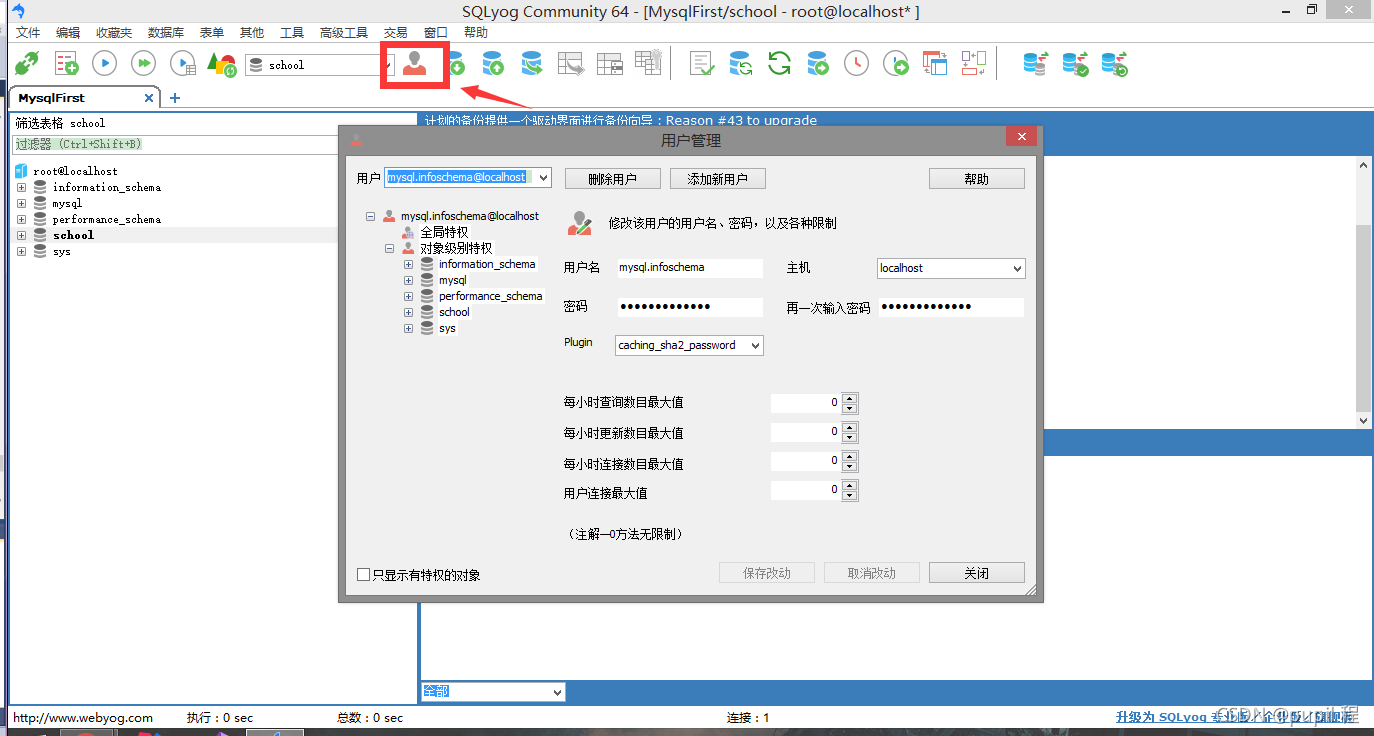The image size is (1374, 736).
Task: Click the database with green up-arrow icon
Action: 493,64
